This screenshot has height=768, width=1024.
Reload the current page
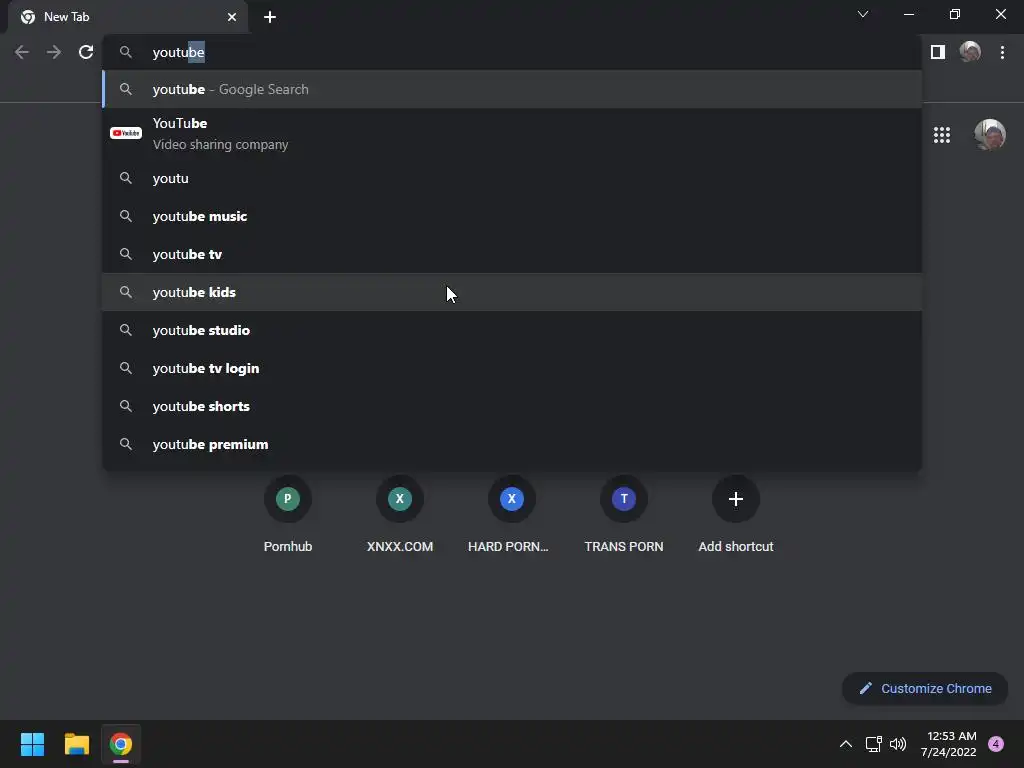pos(86,52)
